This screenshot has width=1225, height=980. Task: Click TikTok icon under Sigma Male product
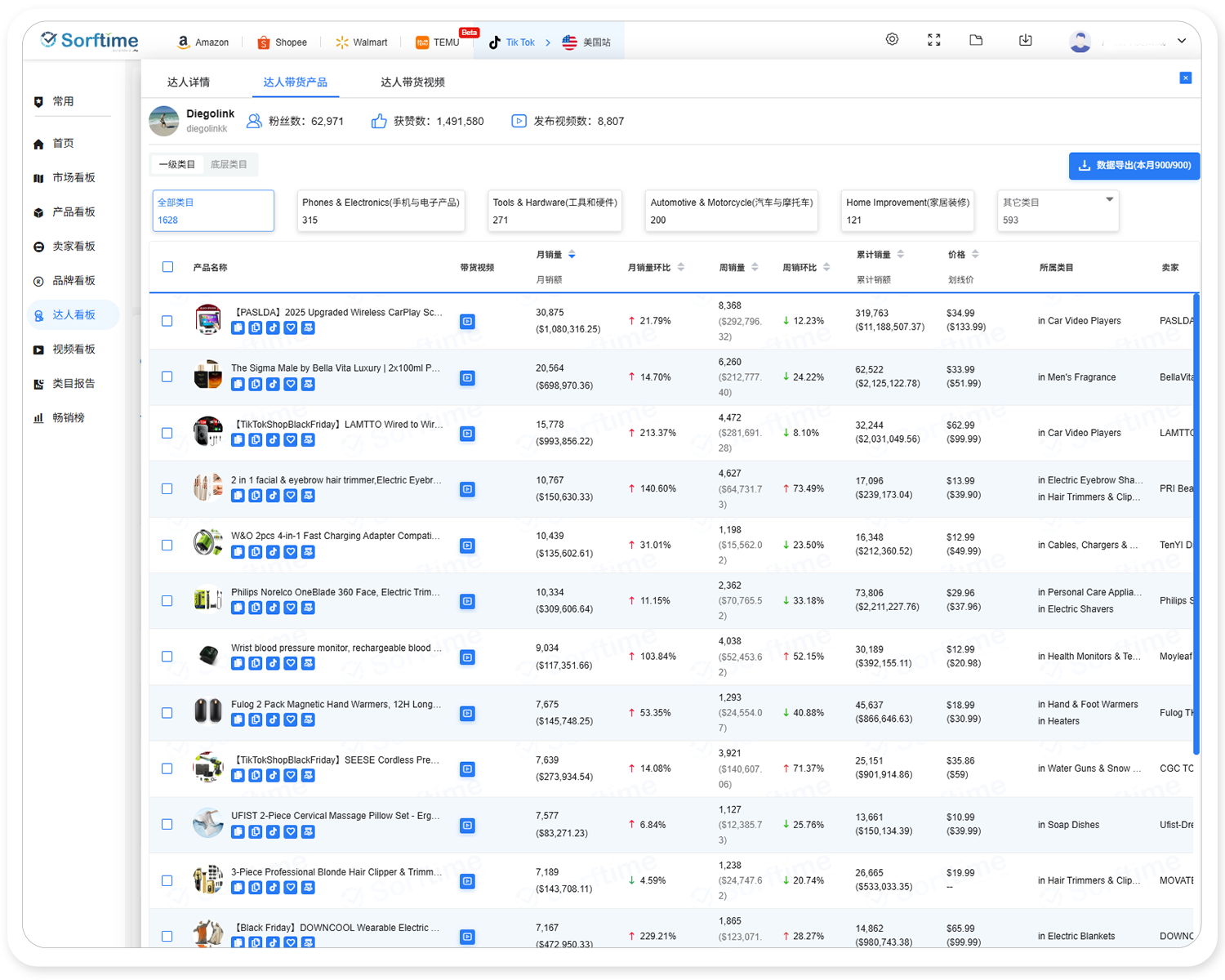point(273,384)
